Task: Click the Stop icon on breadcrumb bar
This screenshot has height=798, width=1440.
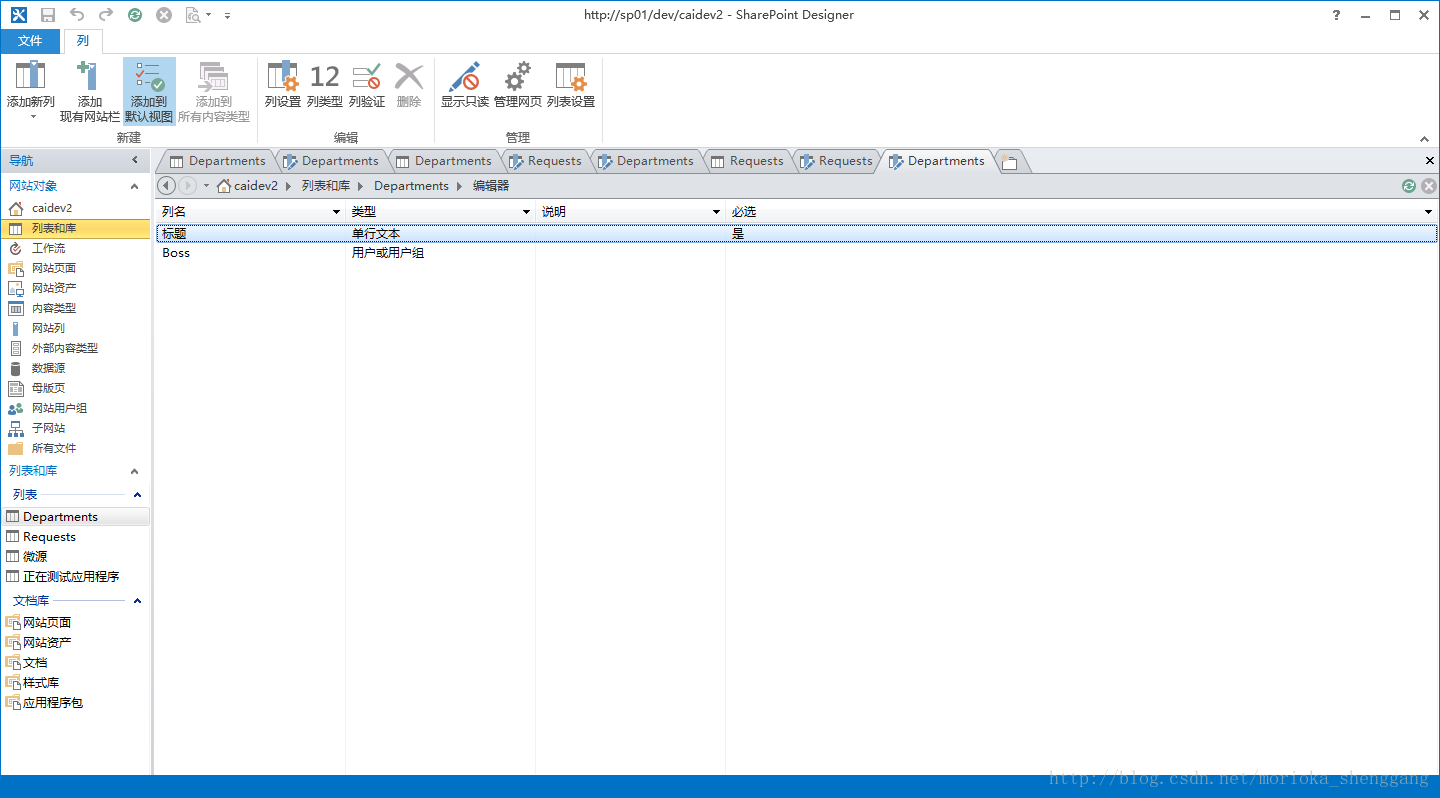Action: click(1429, 186)
